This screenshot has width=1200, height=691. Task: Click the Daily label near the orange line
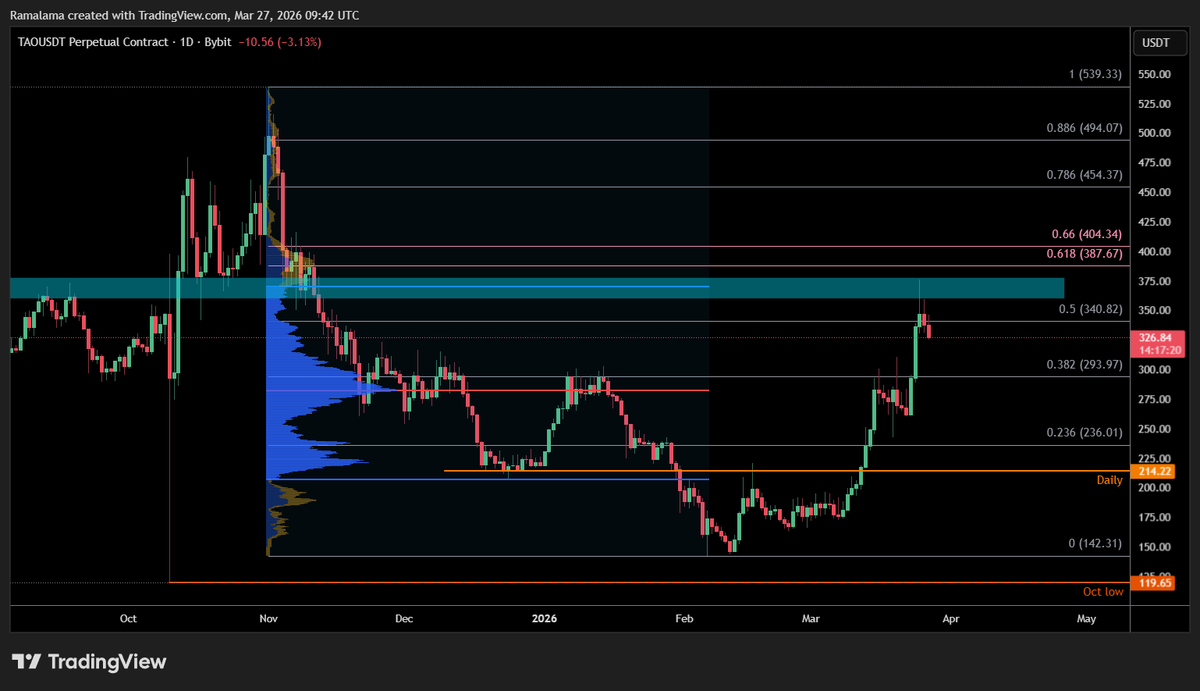click(x=1110, y=479)
